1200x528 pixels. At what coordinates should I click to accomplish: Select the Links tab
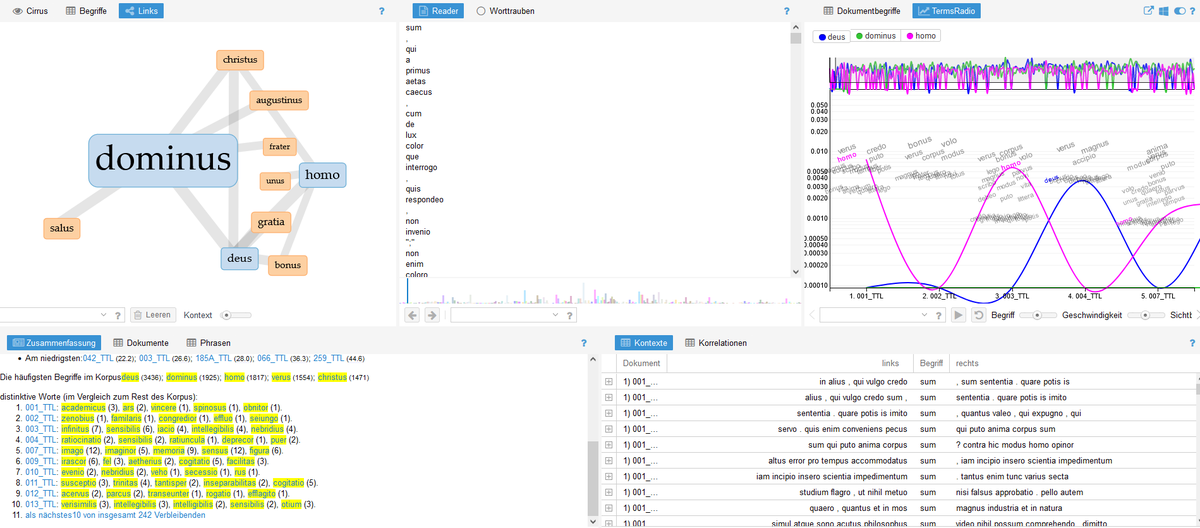(142, 10)
